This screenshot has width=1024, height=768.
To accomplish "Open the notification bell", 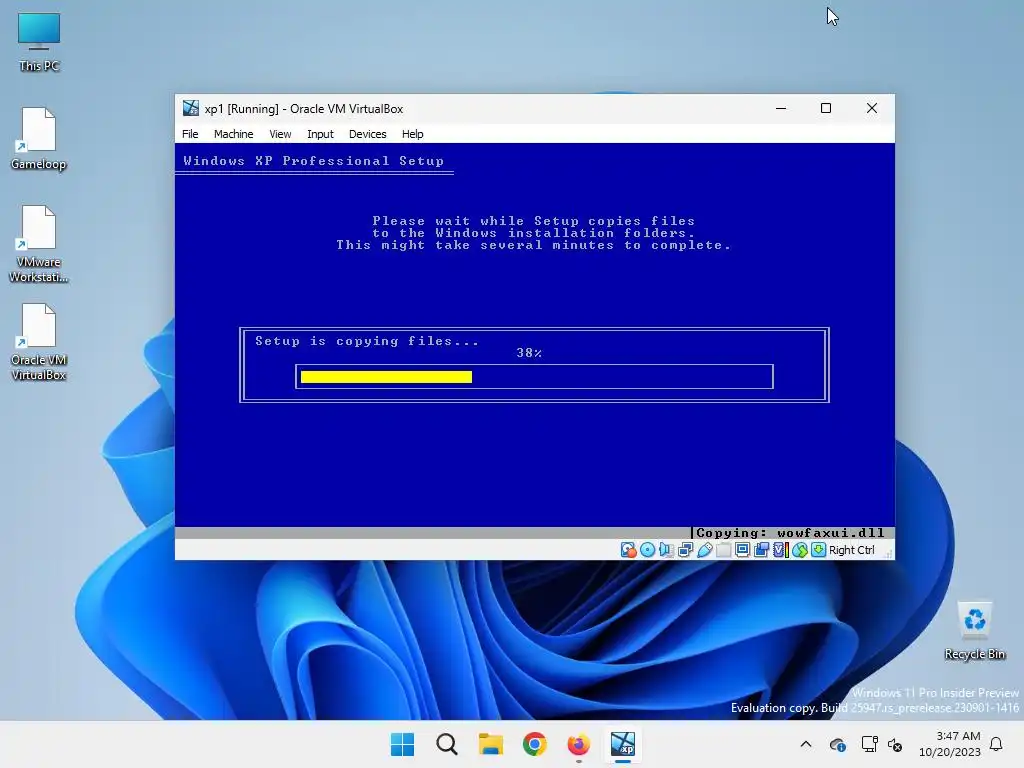I will coord(996,744).
